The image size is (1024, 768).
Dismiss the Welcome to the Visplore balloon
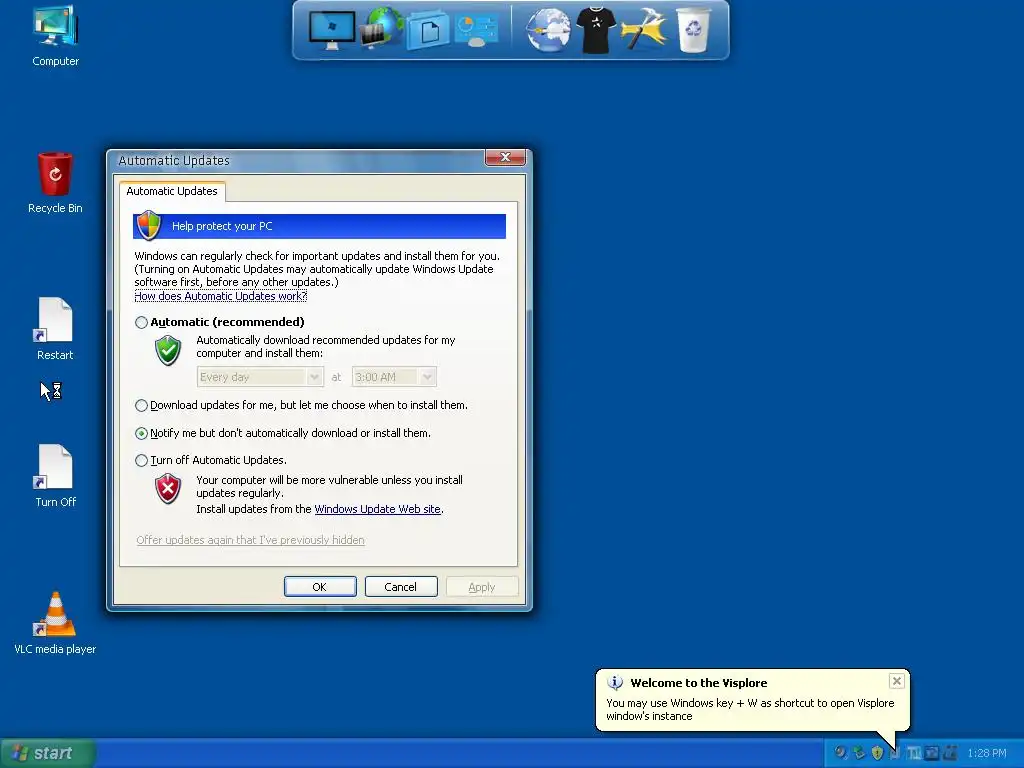pos(897,681)
